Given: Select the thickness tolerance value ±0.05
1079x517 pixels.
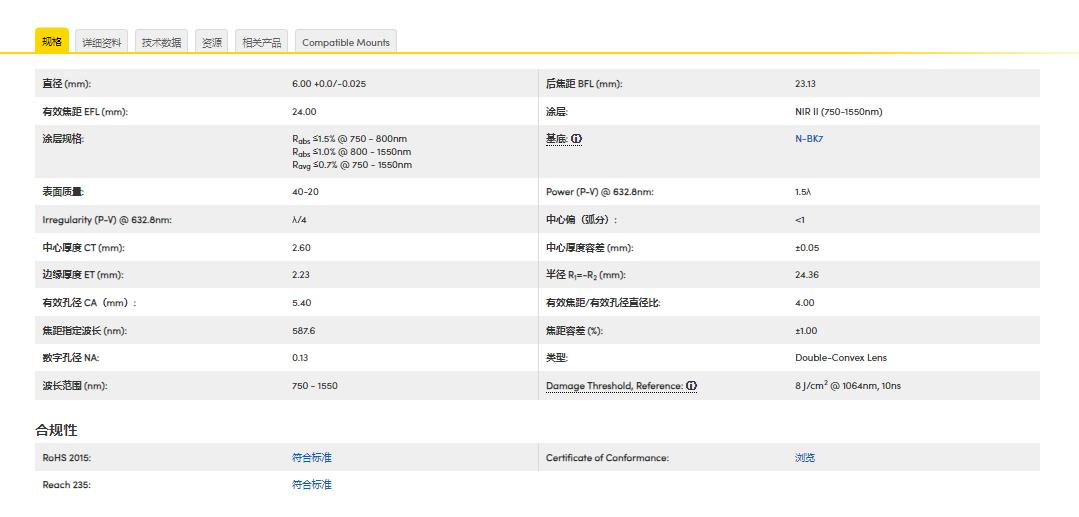Looking at the screenshot, I should (807, 247).
